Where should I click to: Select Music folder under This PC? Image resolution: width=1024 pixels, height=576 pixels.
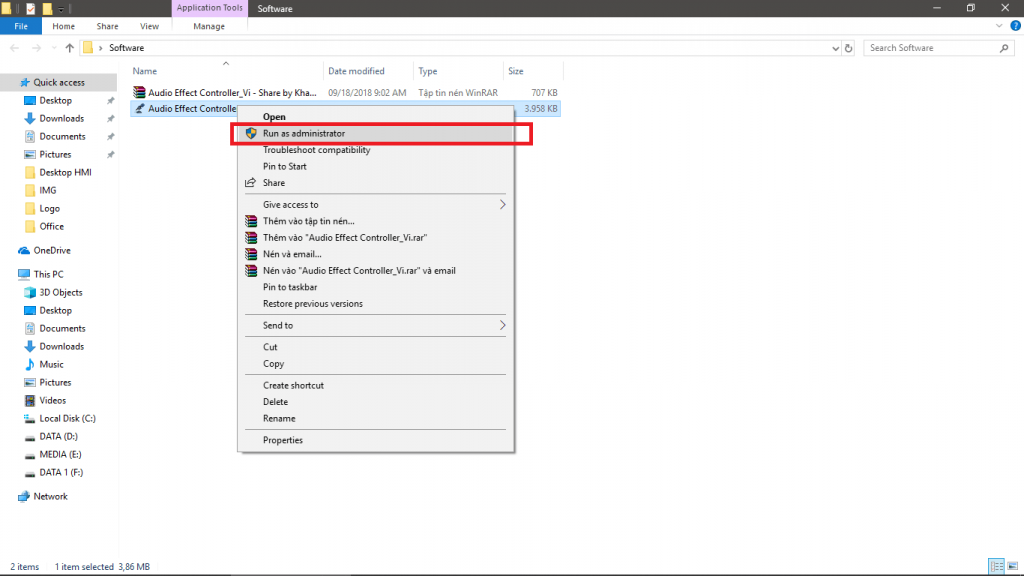[51, 364]
